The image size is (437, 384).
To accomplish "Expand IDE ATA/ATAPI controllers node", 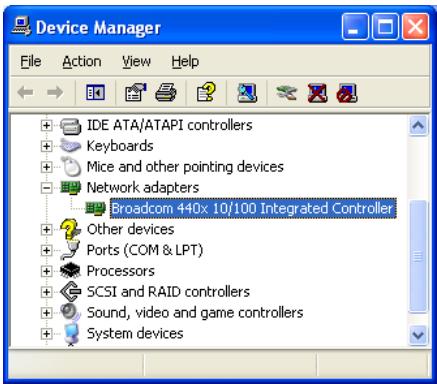I will (x=46, y=126).
